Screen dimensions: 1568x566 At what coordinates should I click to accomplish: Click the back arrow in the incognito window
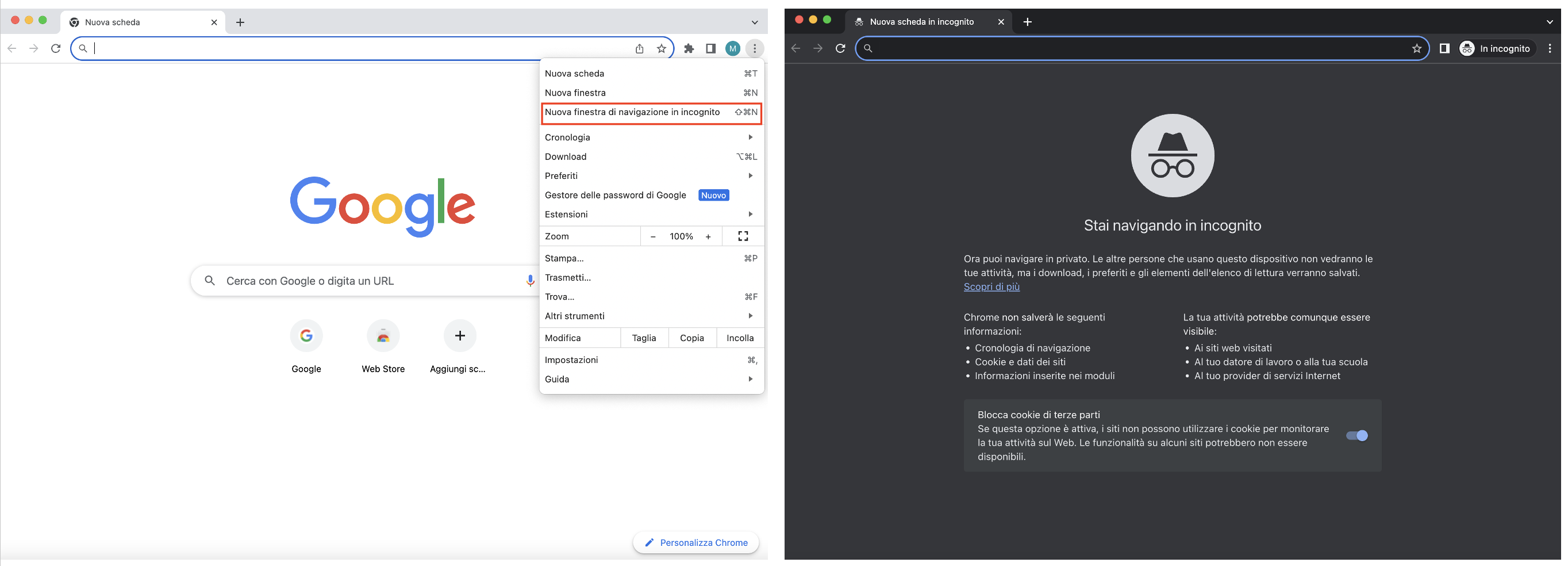click(x=795, y=49)
